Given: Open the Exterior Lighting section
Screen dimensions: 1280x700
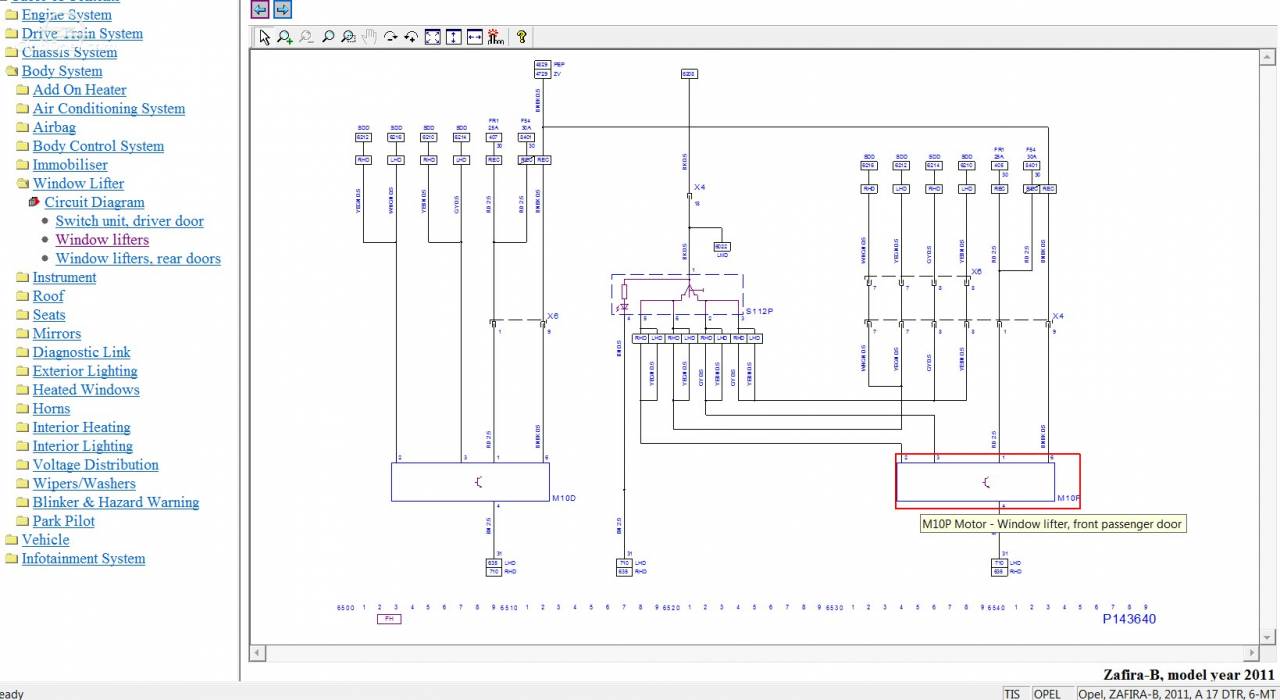Looking at the screenshot, I should [85, 371].
